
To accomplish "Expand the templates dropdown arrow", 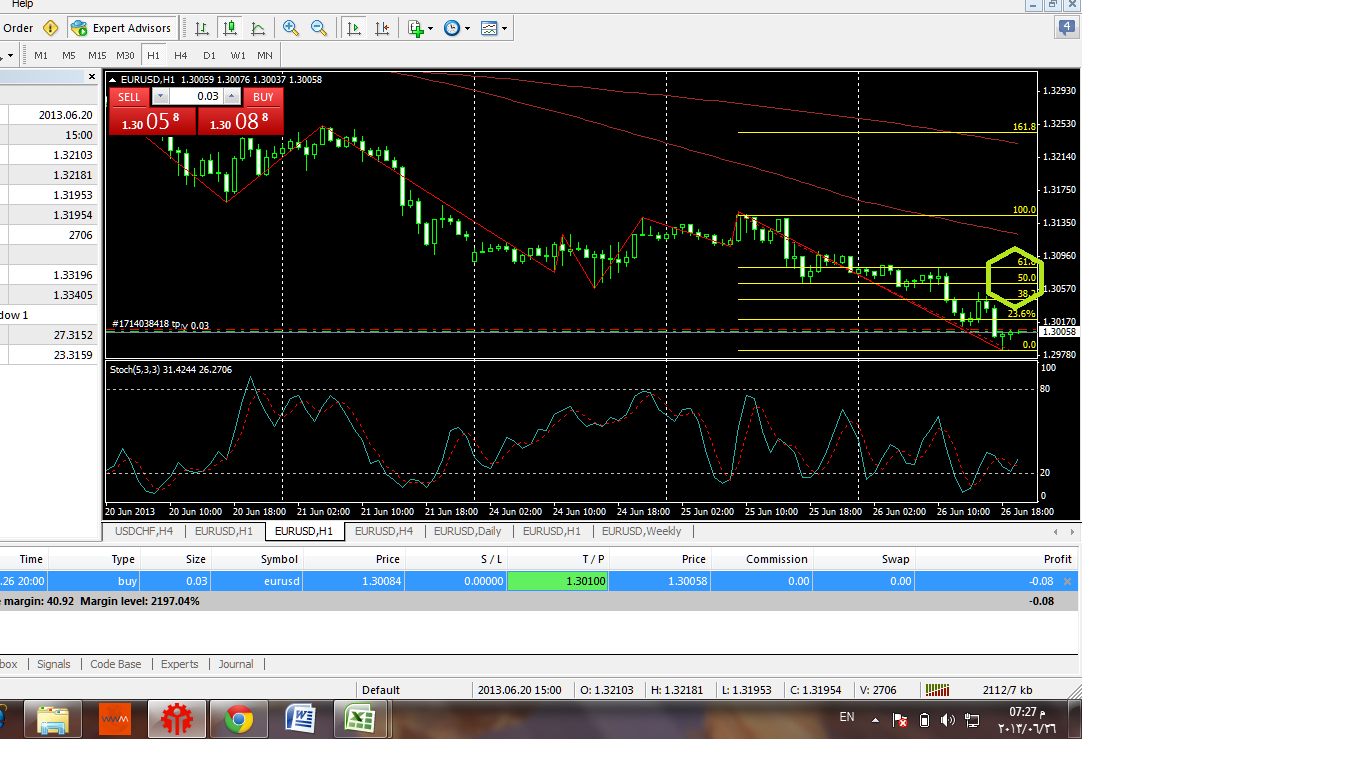I will pos(504,28).
